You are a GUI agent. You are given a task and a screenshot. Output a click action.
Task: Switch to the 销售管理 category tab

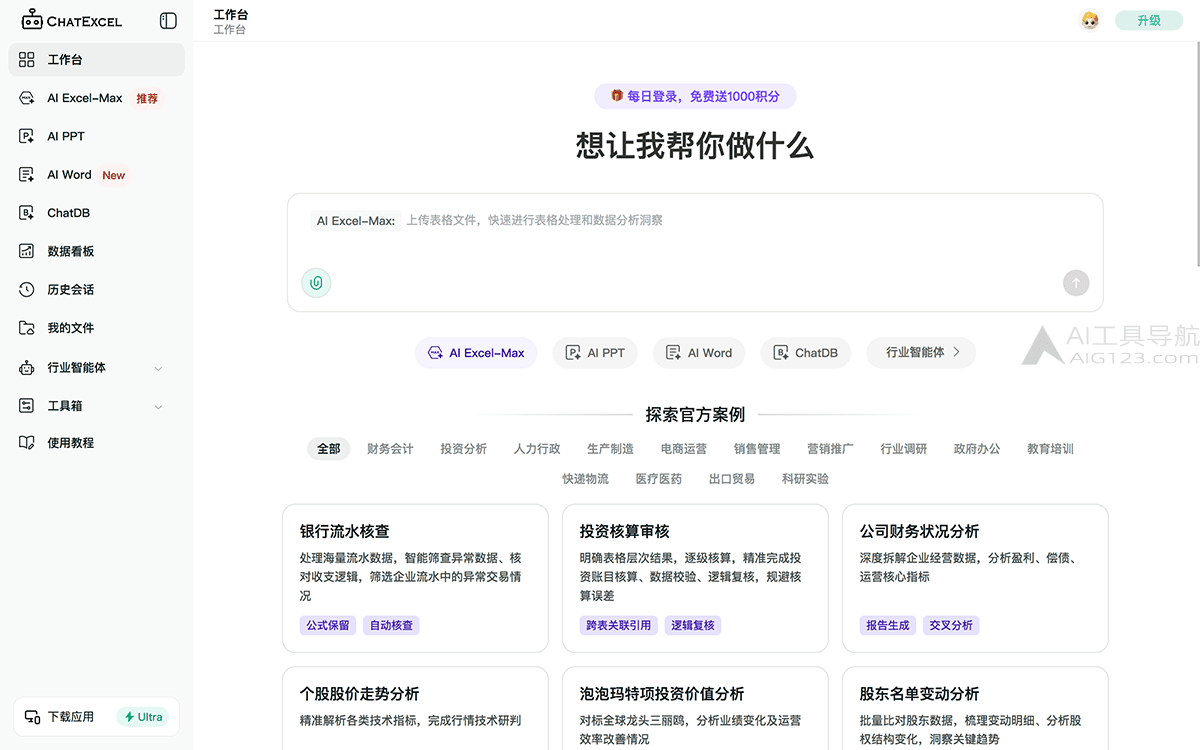[757, 449]
